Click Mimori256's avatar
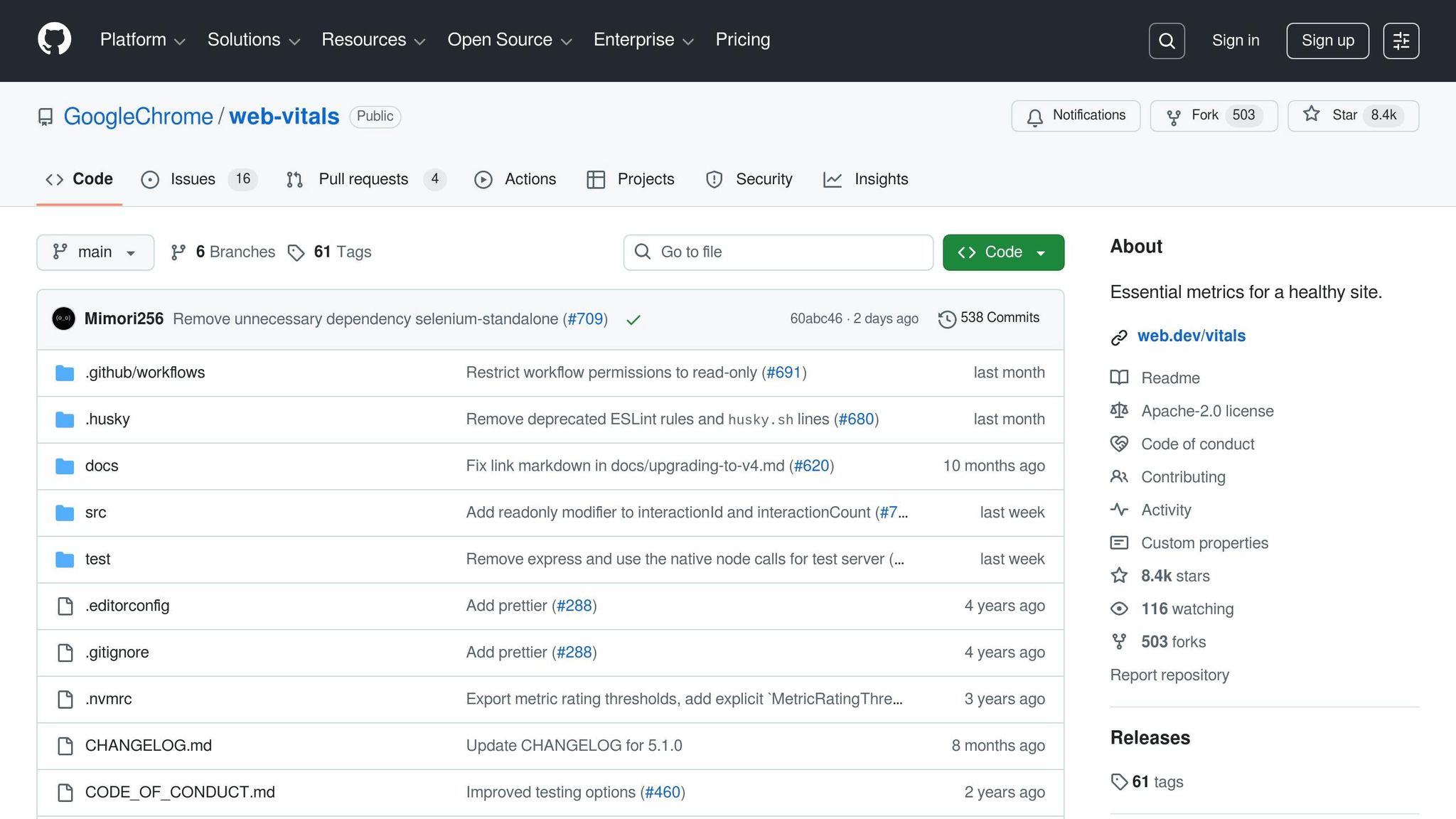The height and width of the screenshot is (819, 1456). pos(64,318)
